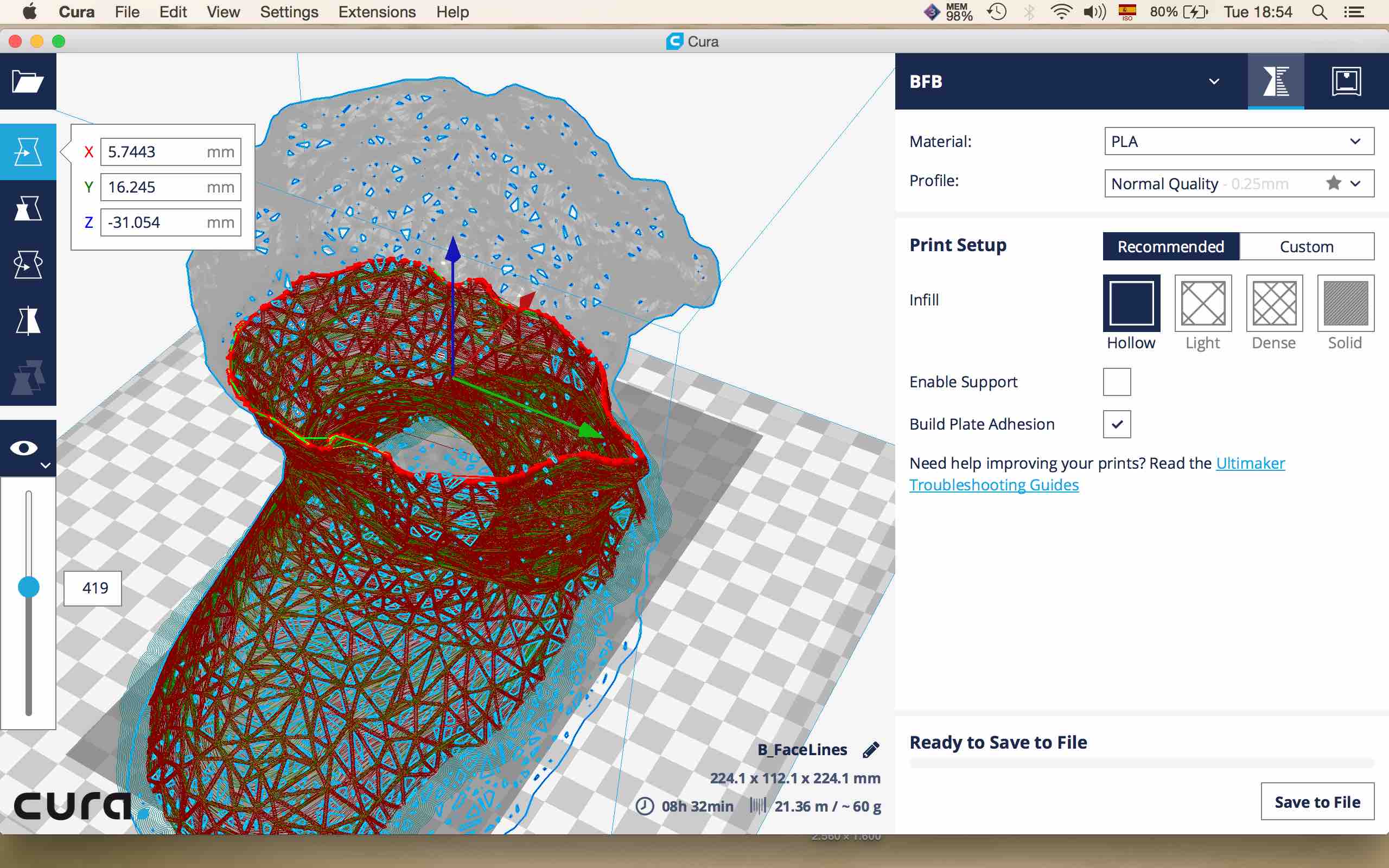Select the Rotate tool in sidebar

point(28,265)
